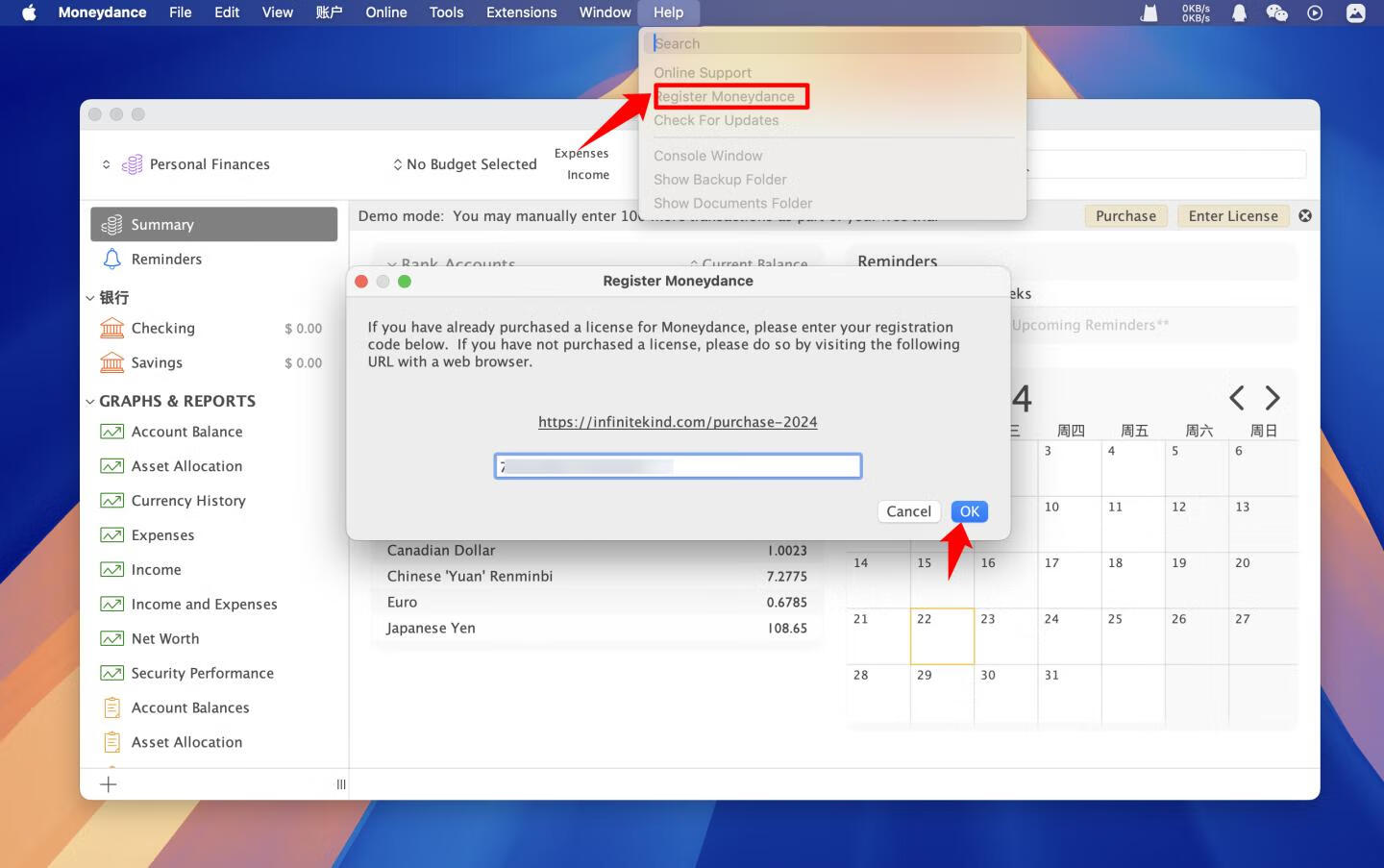The width and height of the screenshot is (1384, 868).
Task: Open the Apple menu
Action: coord(29,12)
